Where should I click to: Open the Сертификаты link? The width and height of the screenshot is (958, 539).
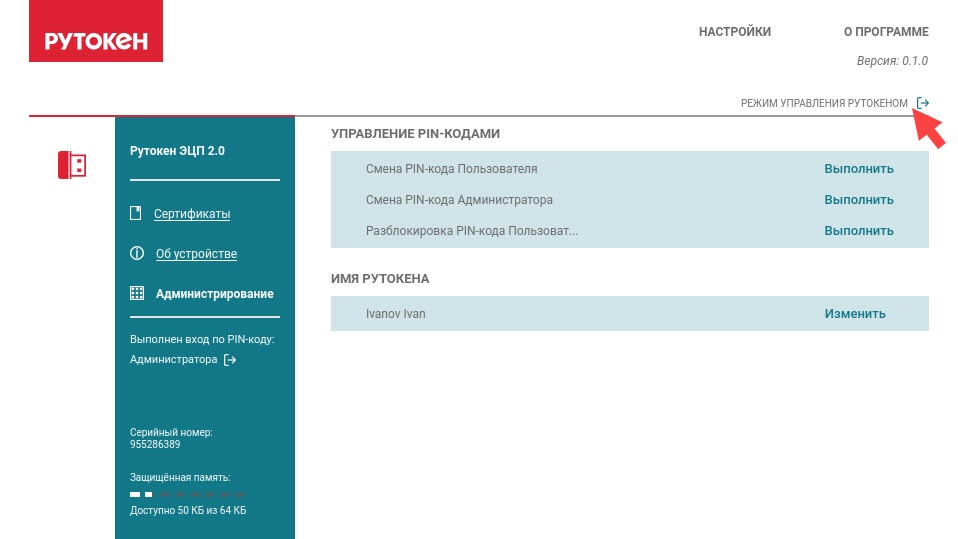pos(192,214)
